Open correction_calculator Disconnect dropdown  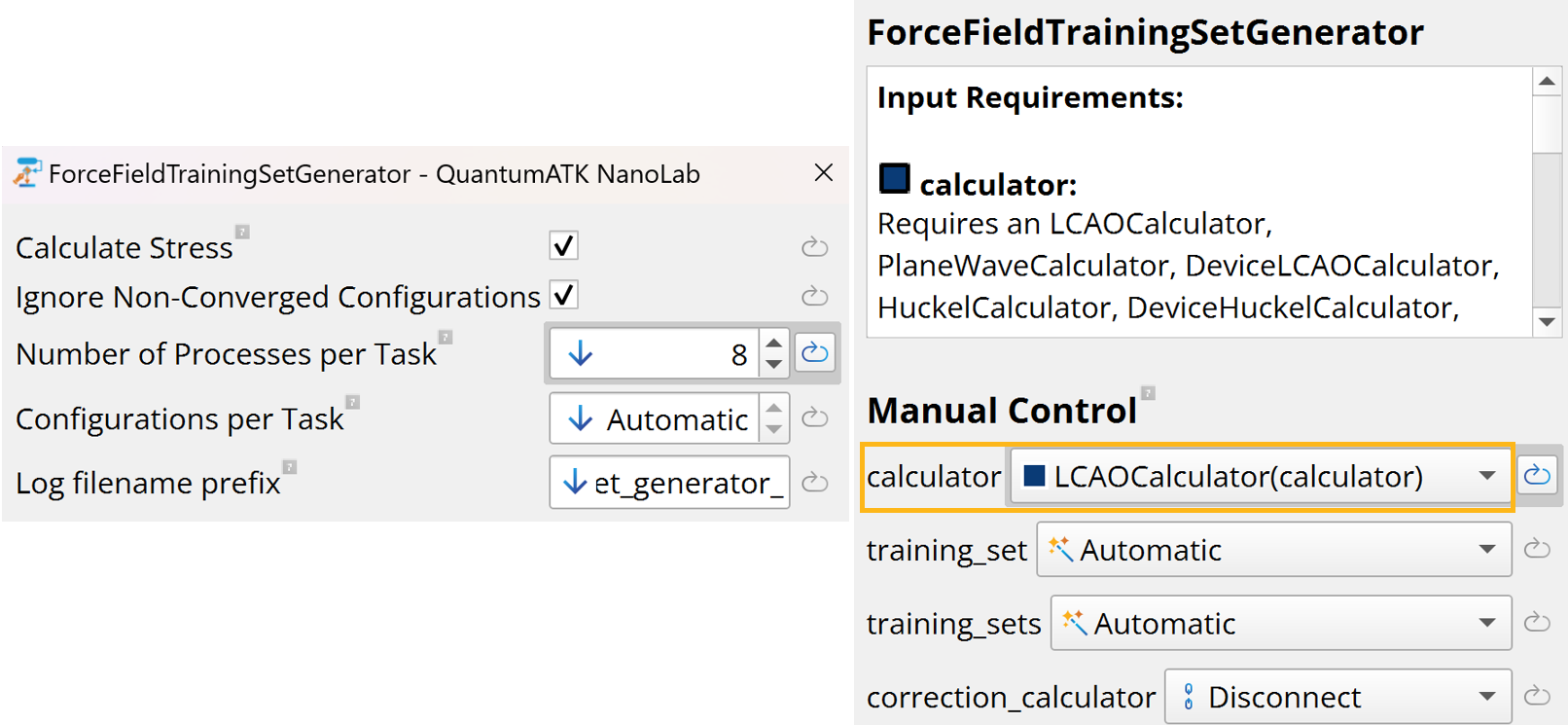[x=1337, y=697]
